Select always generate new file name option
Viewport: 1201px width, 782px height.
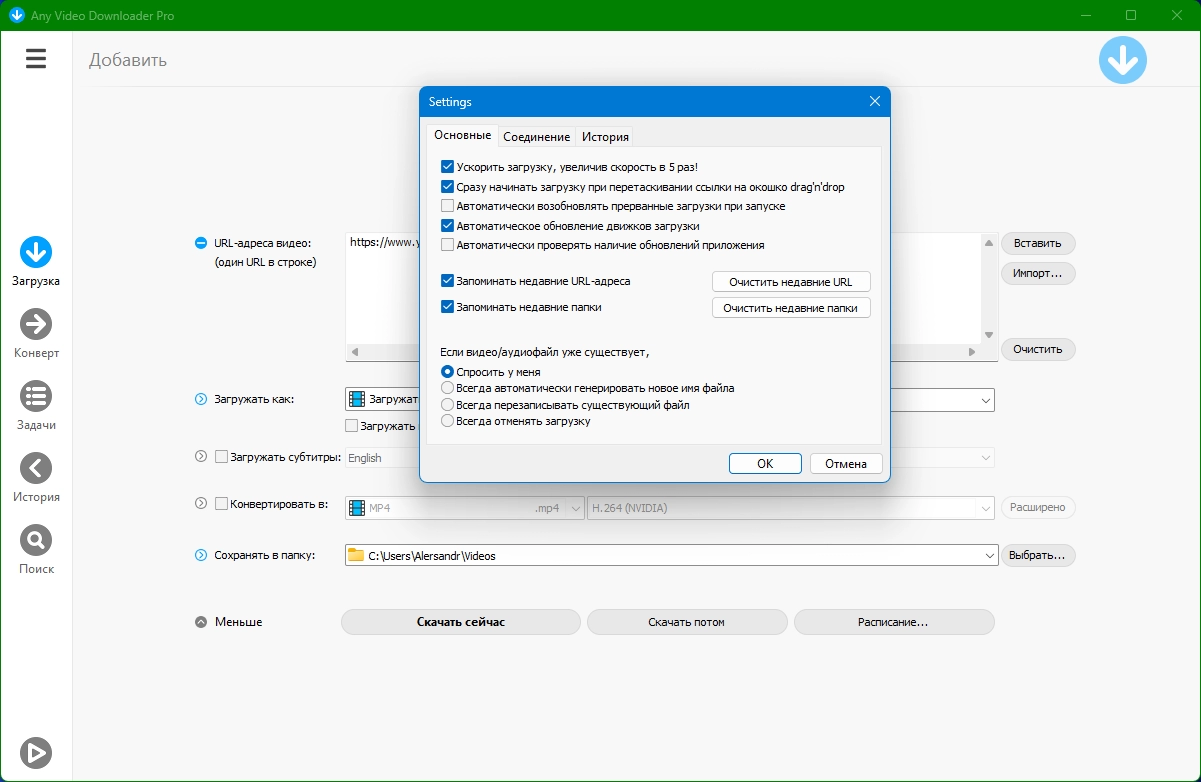point(447,388)
